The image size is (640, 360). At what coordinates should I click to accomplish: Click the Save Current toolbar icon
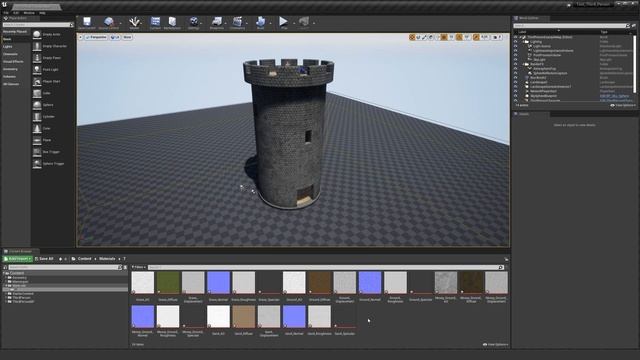pos(87,23)
